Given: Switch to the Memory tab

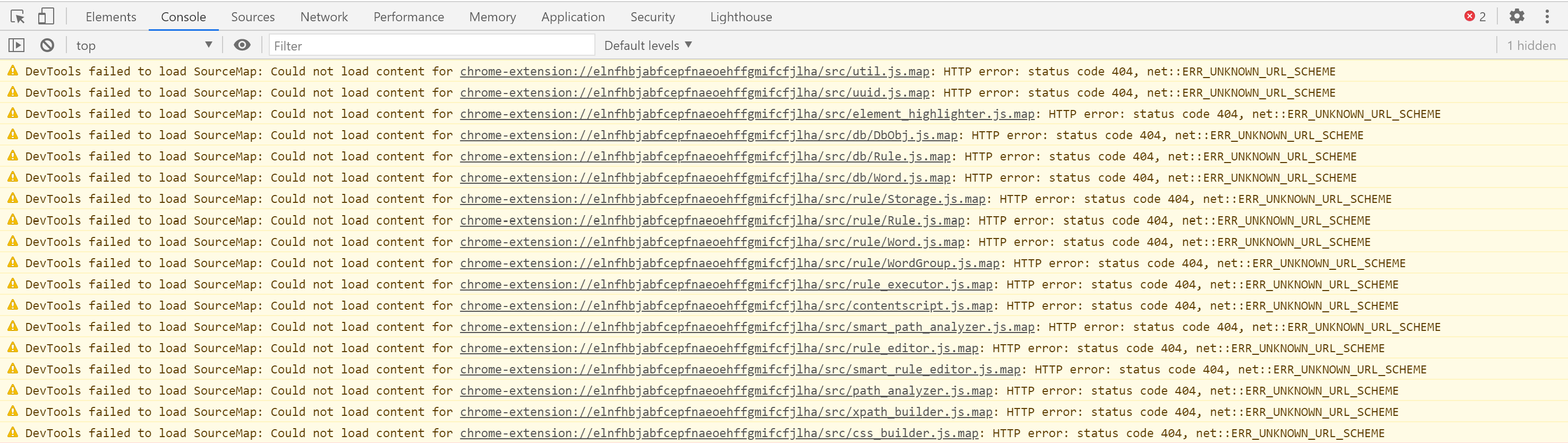Looking at the screenshot, I should tap(492, 17).
